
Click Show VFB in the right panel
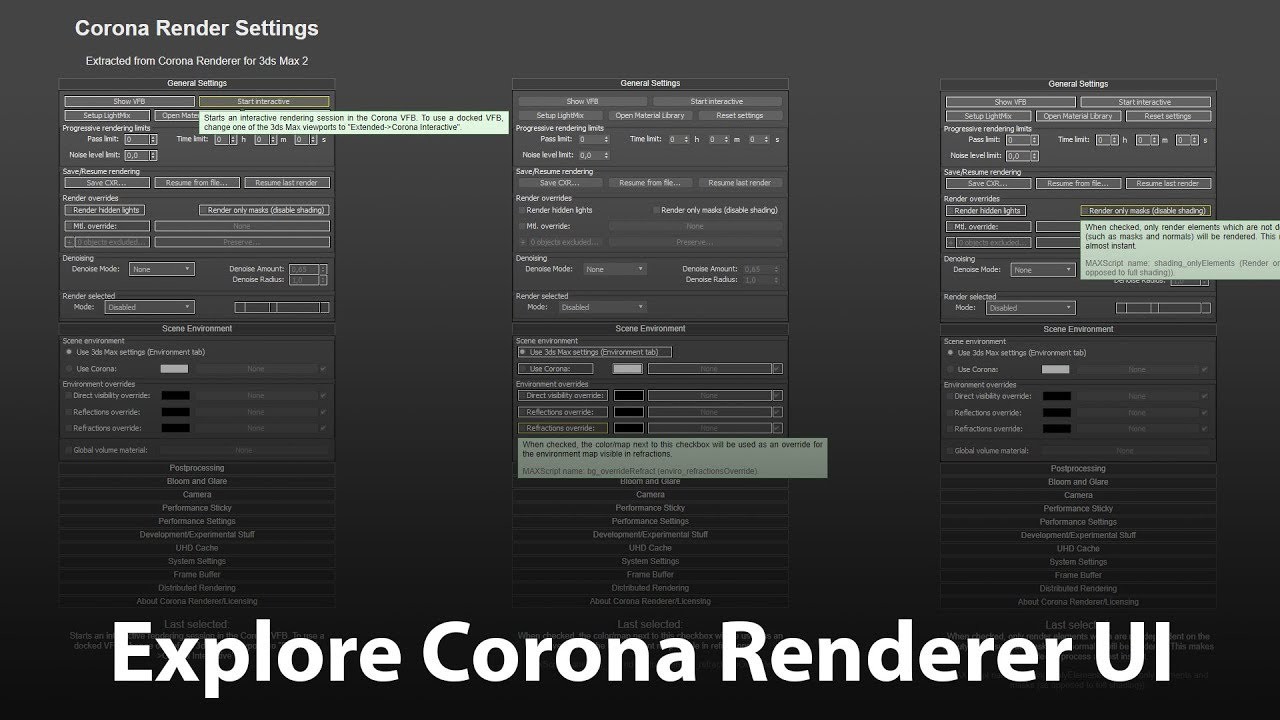1011,102
